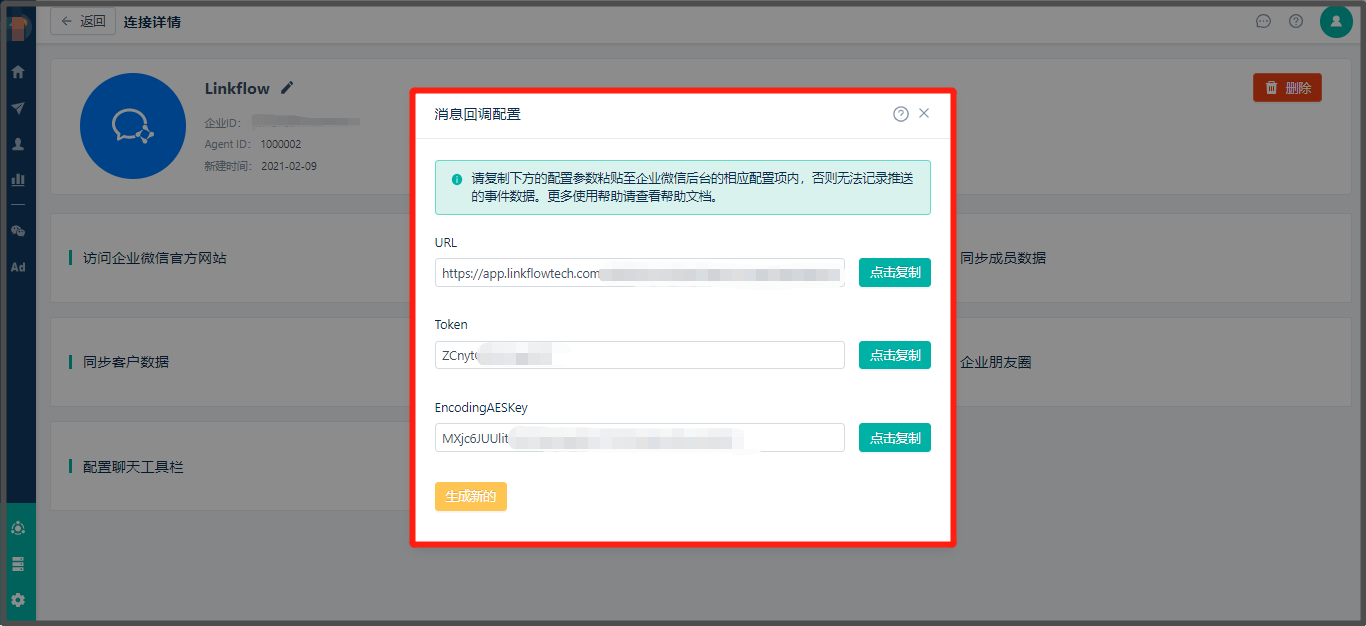Screen dimensions: 1366x626
Task: Click the blue Linkflow connection avatar
Action: coord(132,126)
